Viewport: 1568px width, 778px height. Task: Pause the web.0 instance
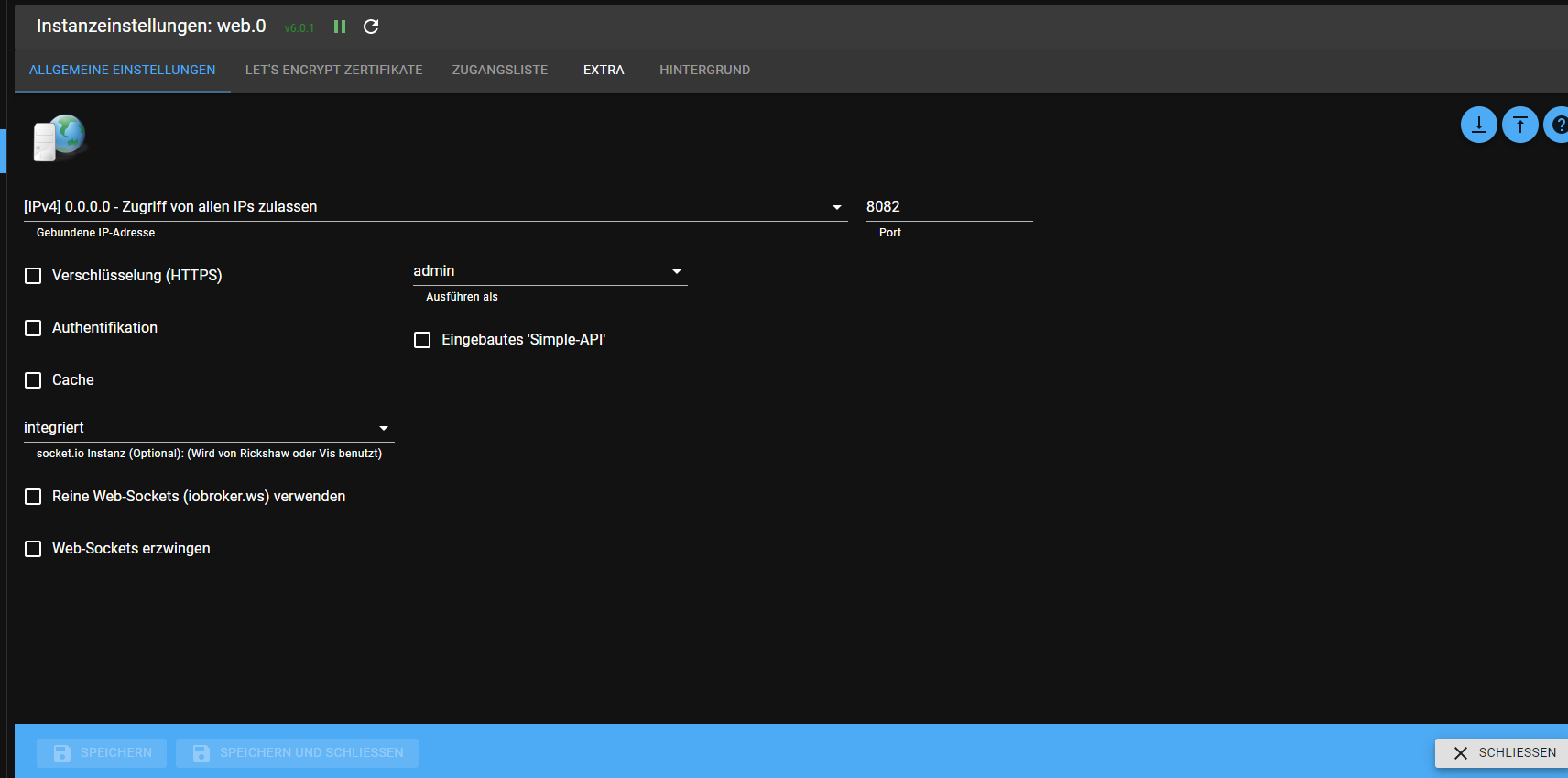pyautogui.click(x=340, y=27)
